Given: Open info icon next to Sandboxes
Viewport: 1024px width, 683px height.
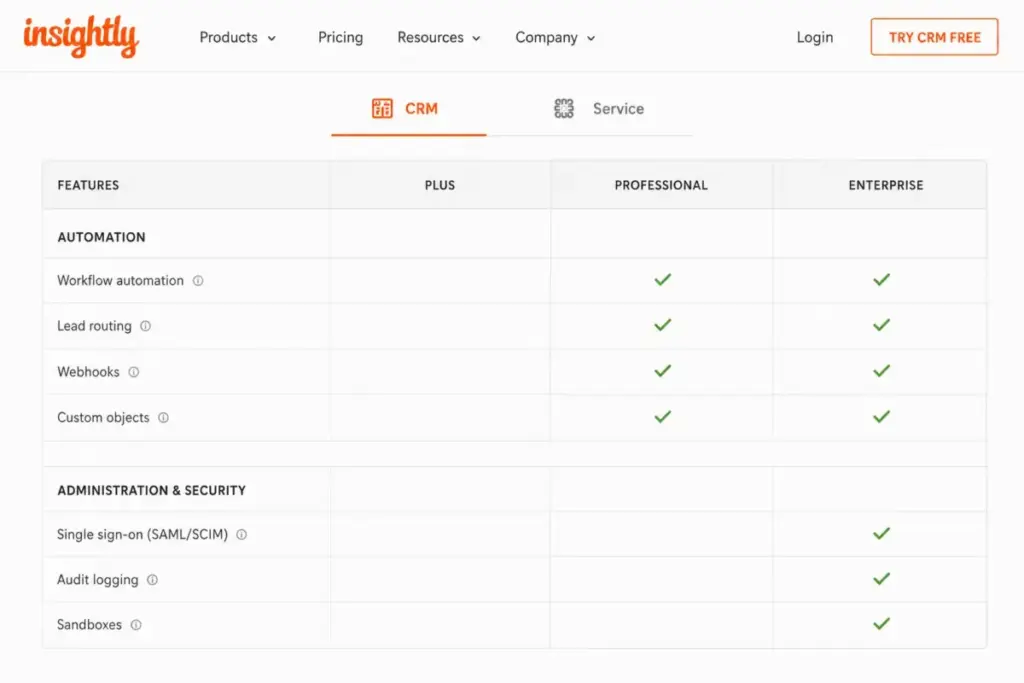Looking at the screenshot, I should pyautogui.click(x=136, y=625).
